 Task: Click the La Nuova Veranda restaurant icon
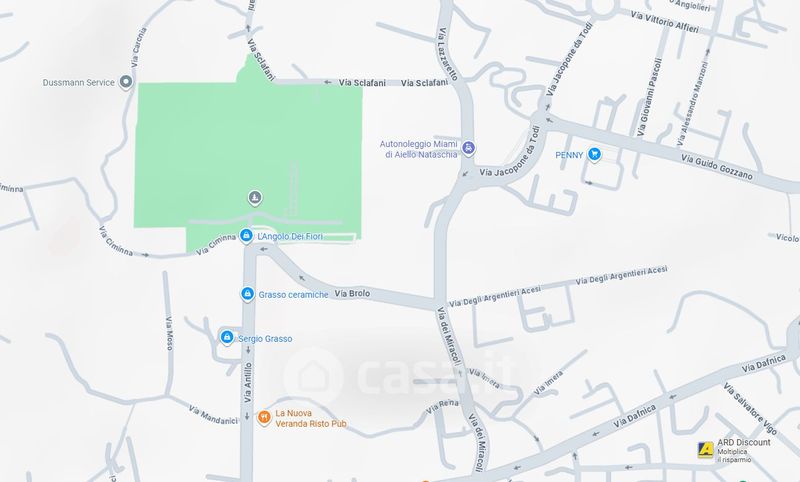[264, 418]
